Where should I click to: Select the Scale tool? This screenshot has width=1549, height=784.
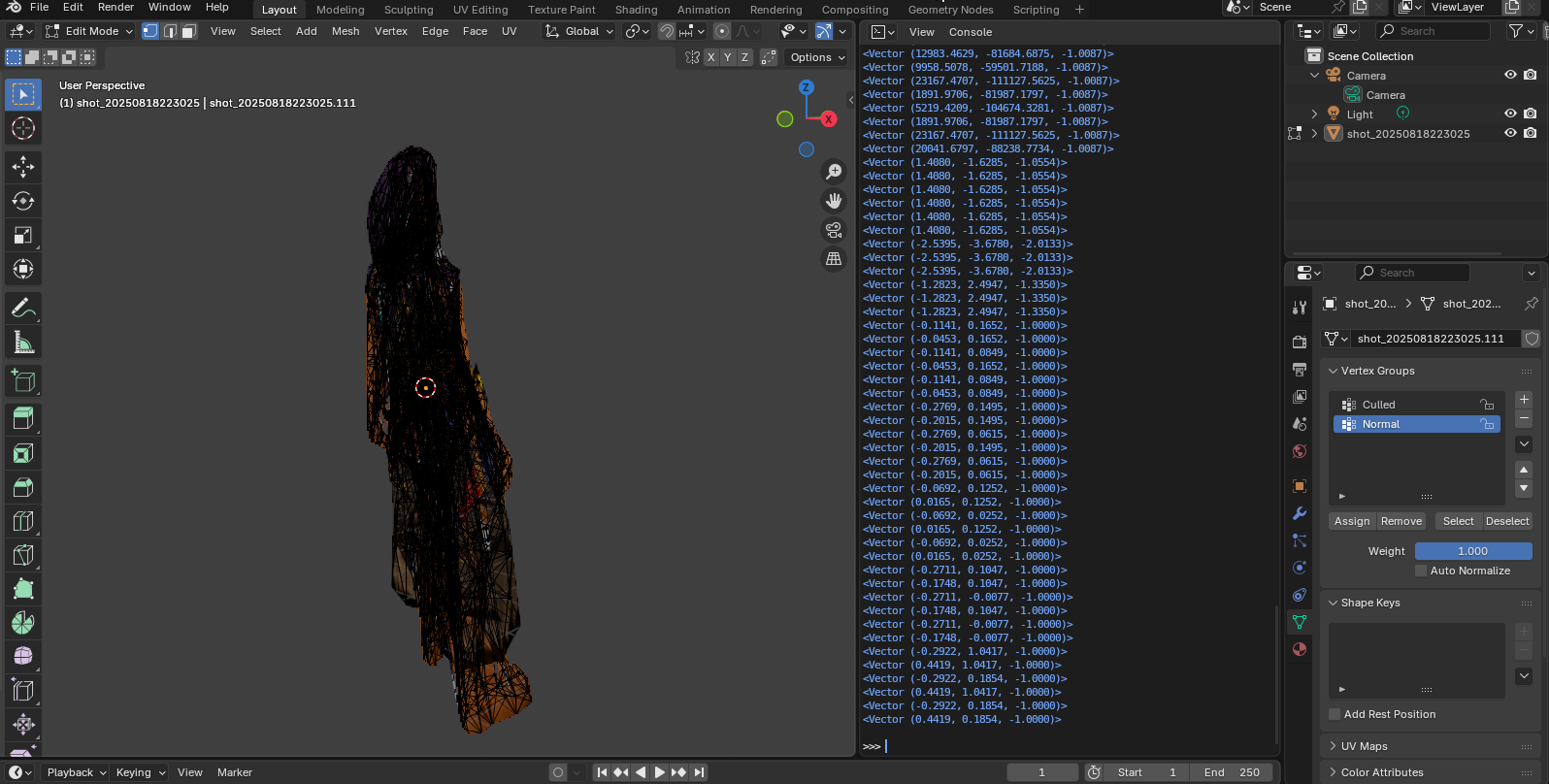pyautogui.click(x=23, y=235)
